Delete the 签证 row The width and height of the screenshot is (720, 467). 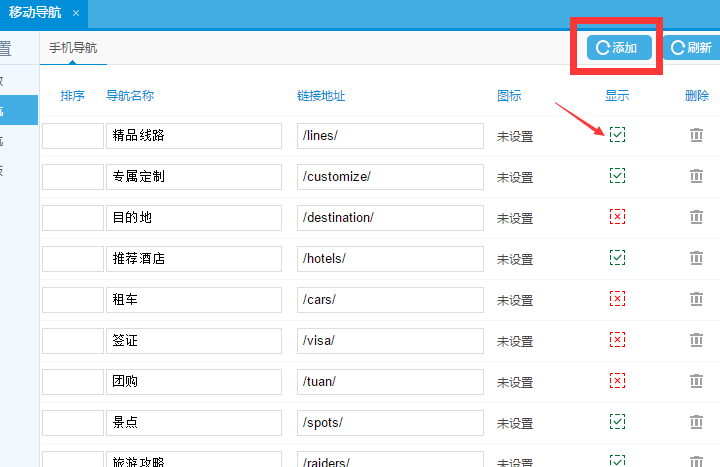click(696, 340)
